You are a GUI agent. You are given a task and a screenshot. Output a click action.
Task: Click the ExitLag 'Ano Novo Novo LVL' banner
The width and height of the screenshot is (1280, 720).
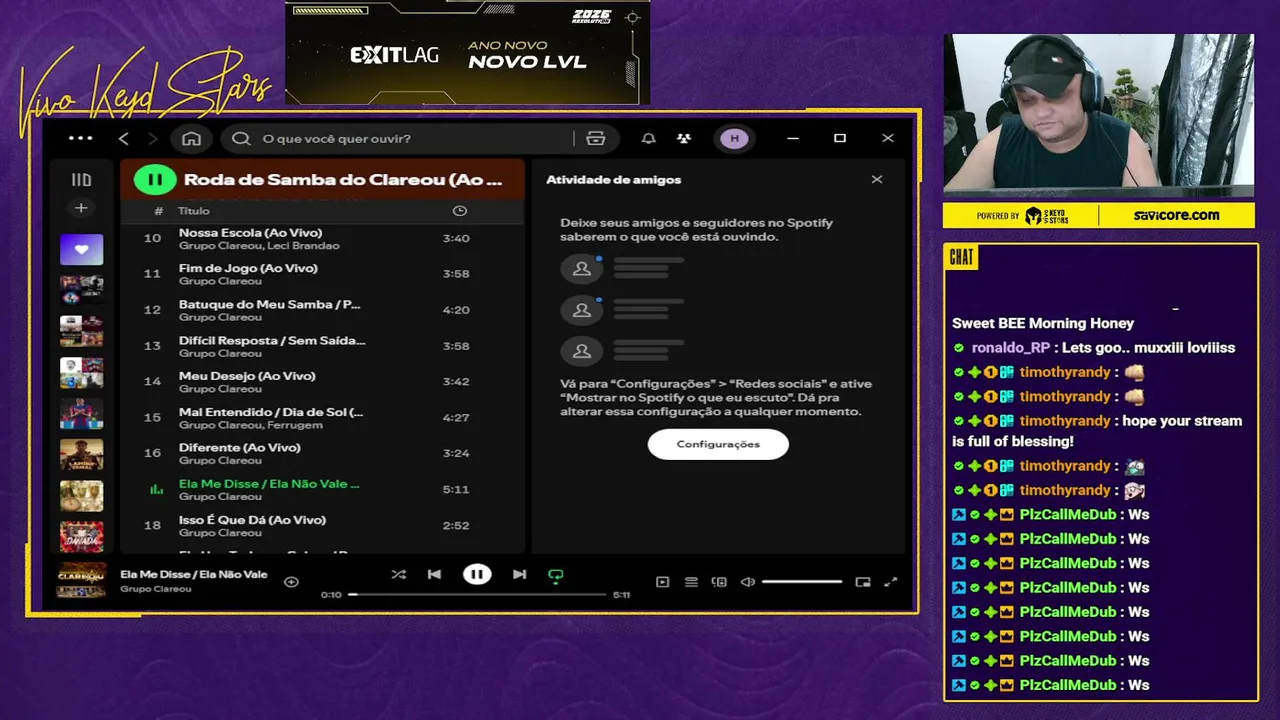click(x=467, y=52)
